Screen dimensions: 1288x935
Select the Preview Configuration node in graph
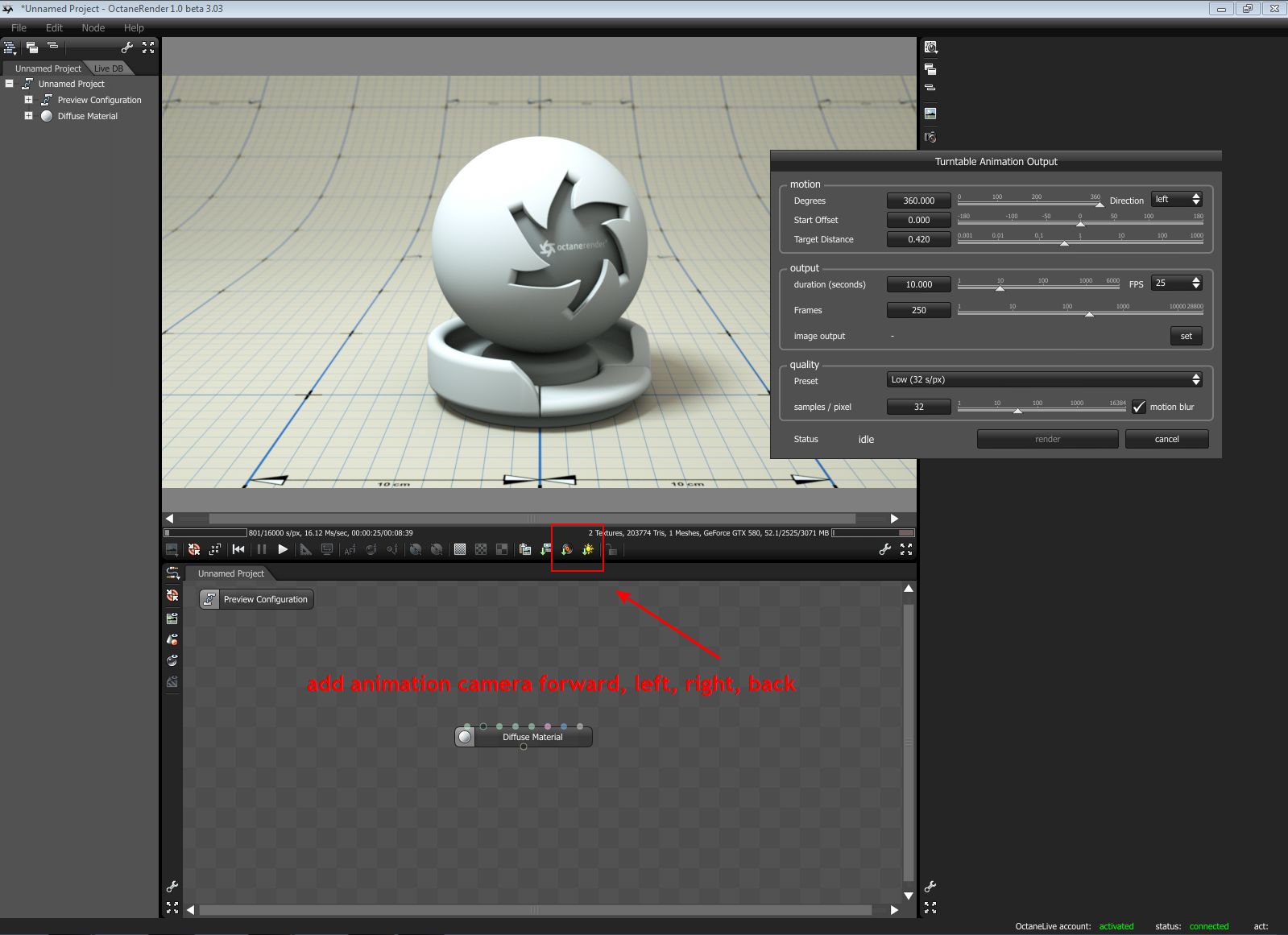pos(256,599)
